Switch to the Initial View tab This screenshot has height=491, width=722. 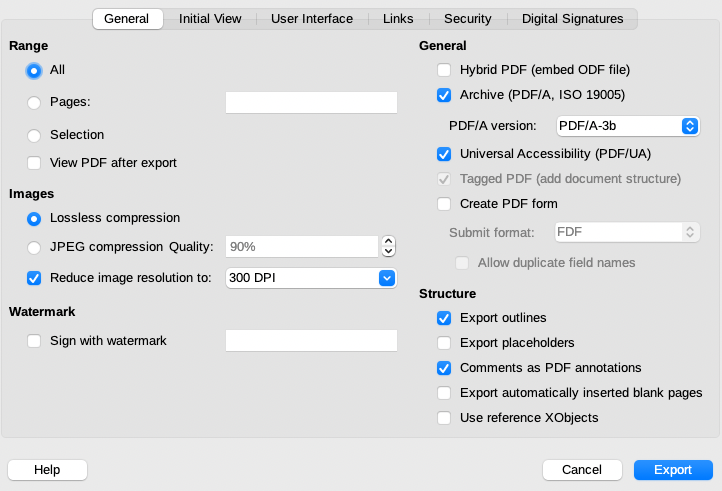point(210,19)
